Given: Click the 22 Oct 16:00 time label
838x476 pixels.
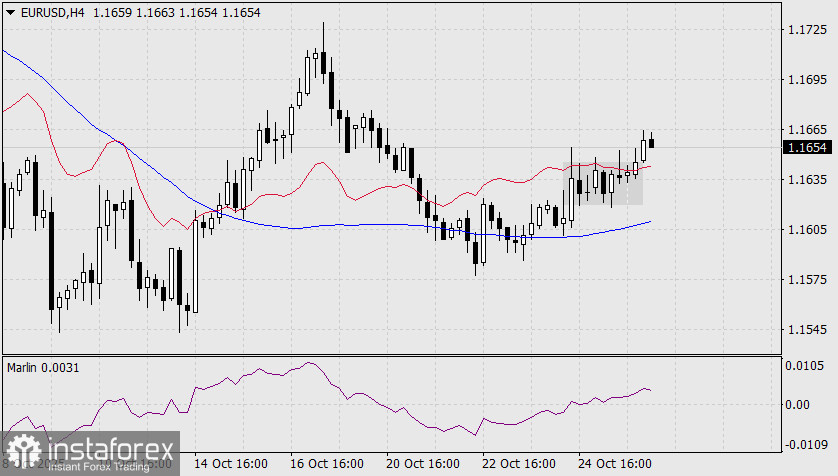Looking at the screenshot, I should point(518,463).
